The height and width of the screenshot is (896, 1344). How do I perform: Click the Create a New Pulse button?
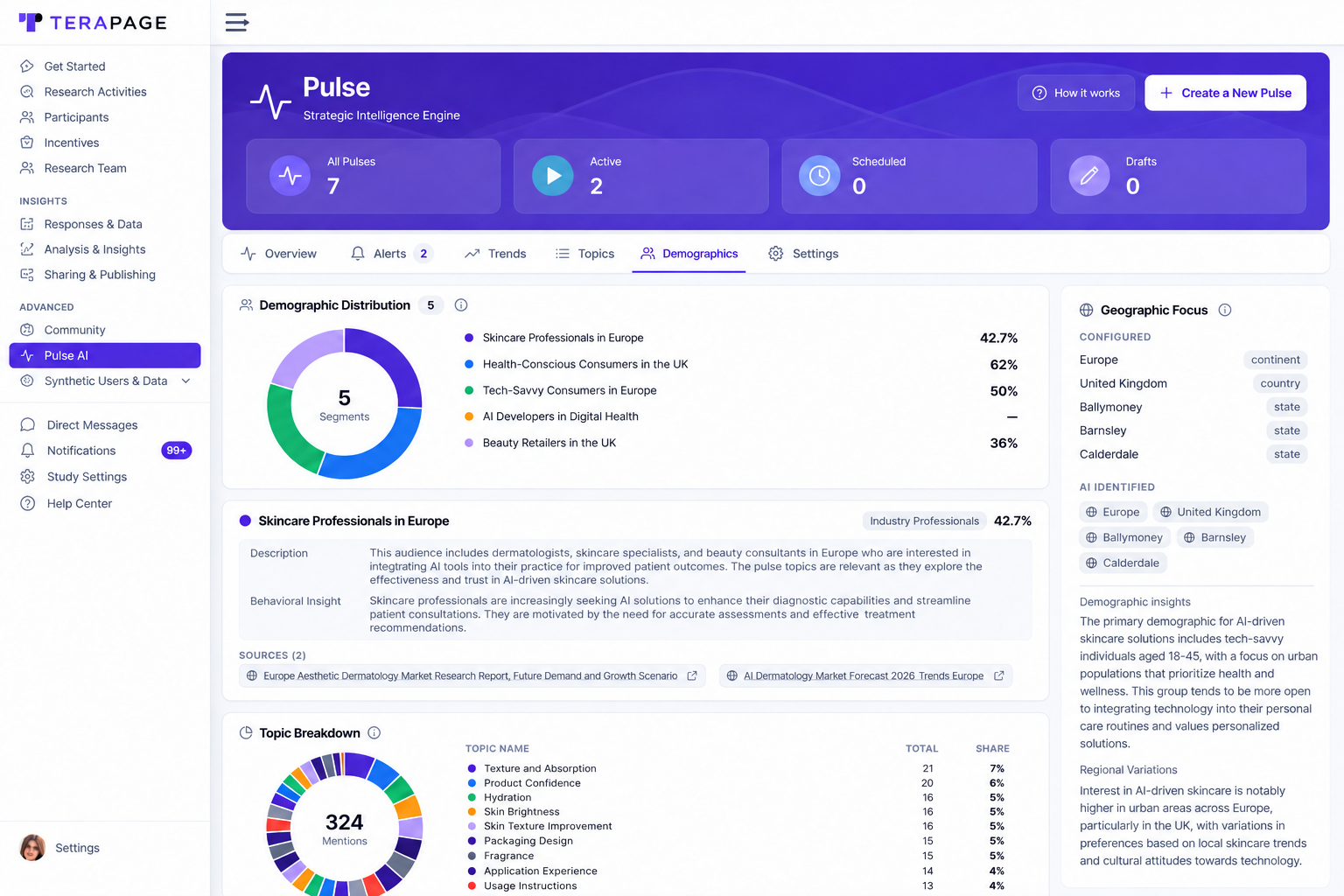click(1225, 93)
